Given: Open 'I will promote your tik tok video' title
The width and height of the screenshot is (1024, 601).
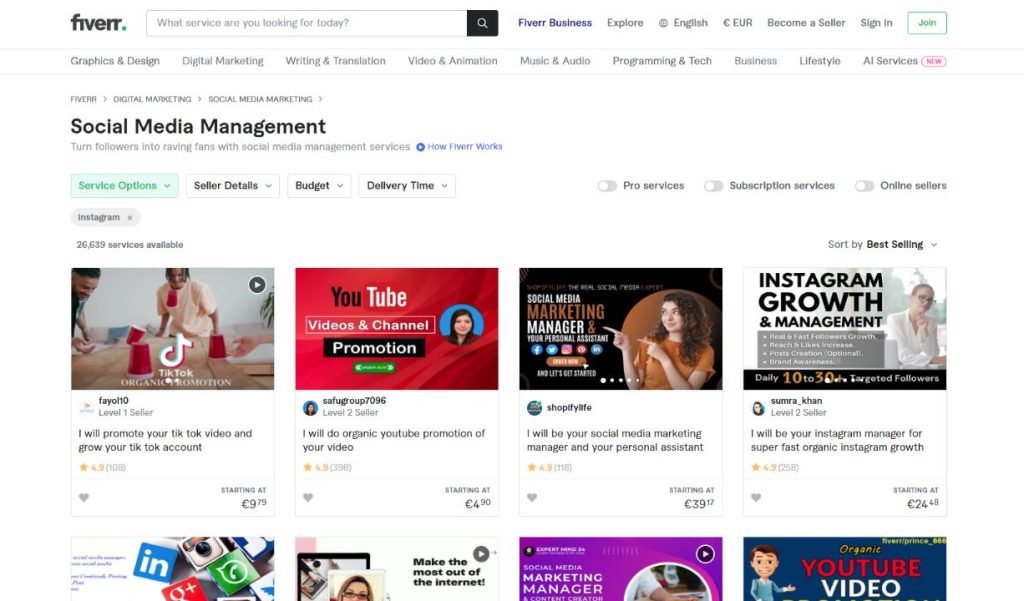Looking at the screenshot, I should click(165, 440).
